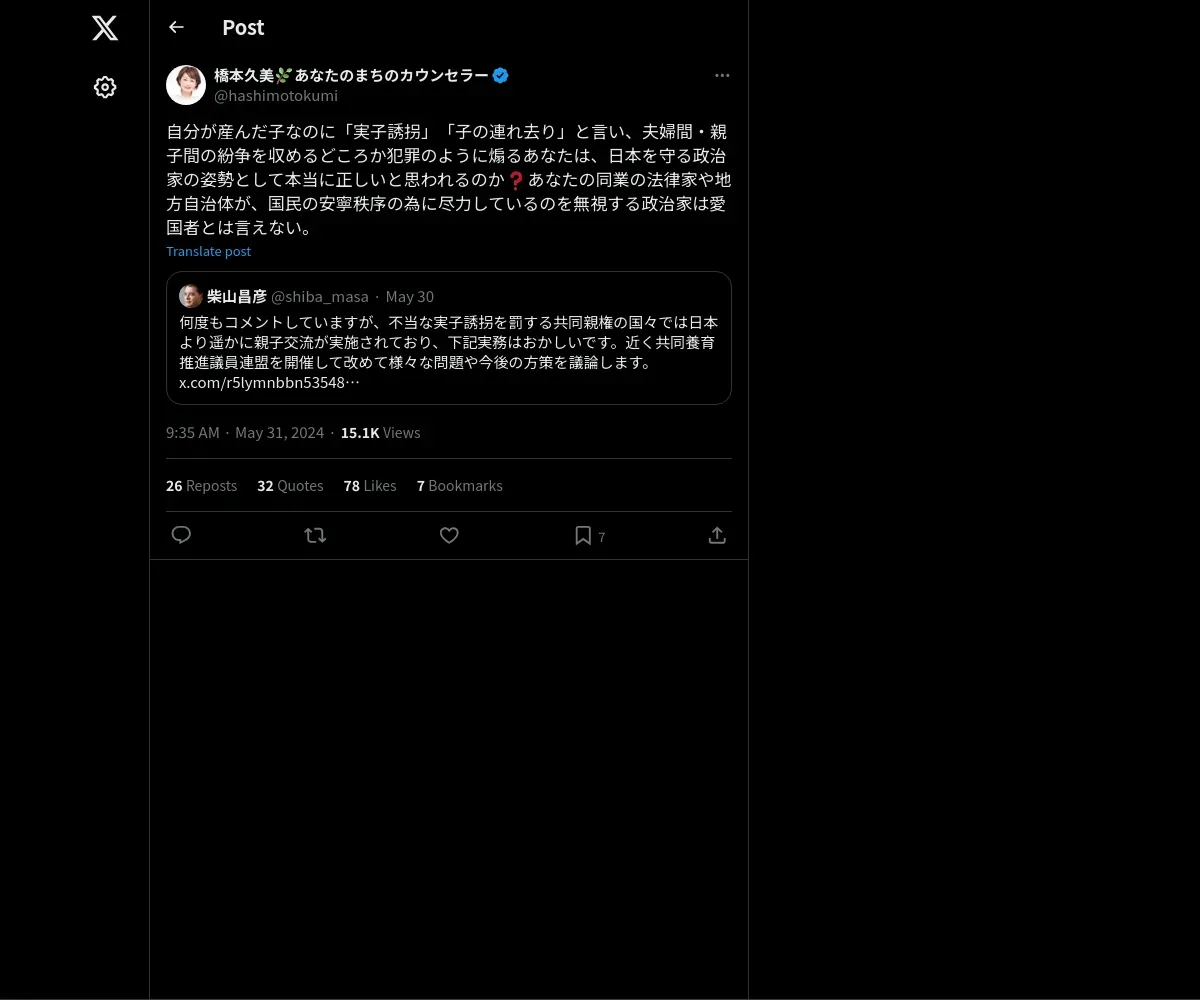Image resolution: width=1200 pixels, height=1000 pixels.
Task: Open the hashimotokumi profile avatar
Action: click(186, 85)
